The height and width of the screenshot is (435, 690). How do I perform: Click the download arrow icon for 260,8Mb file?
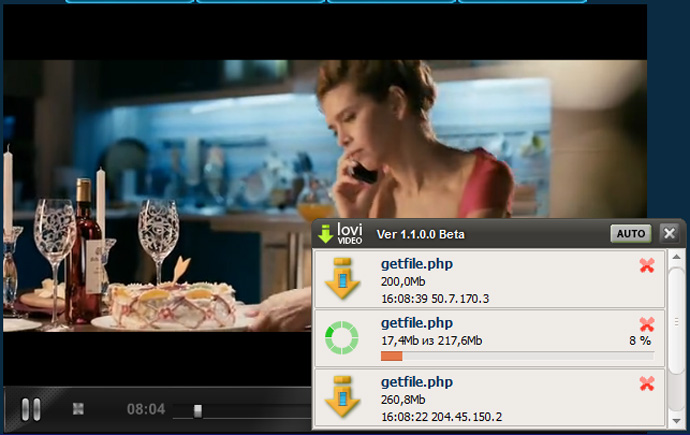point(342,397)
